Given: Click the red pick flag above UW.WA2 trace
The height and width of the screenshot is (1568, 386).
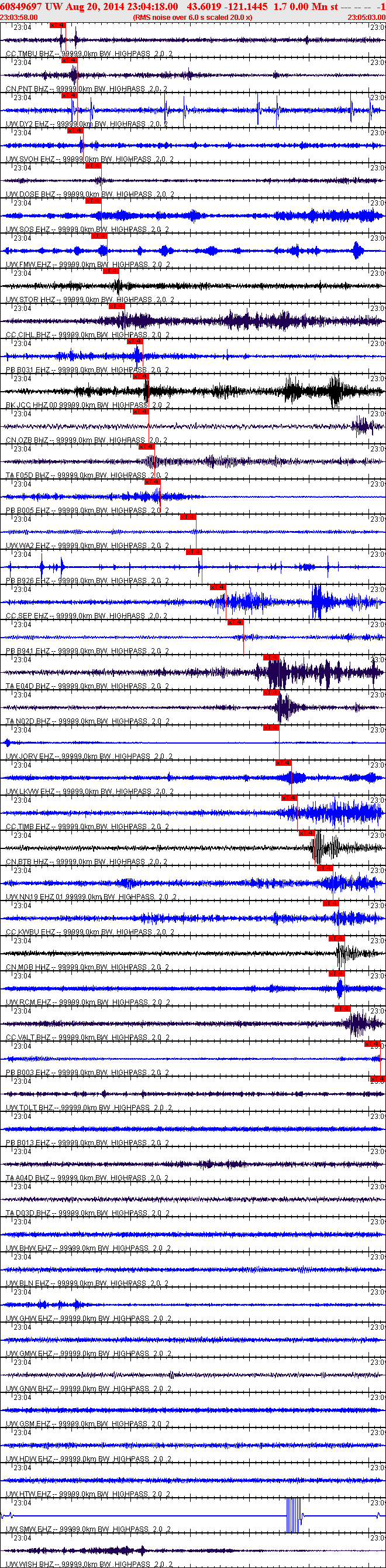Looking at the screenshot, I should point(188,517).
